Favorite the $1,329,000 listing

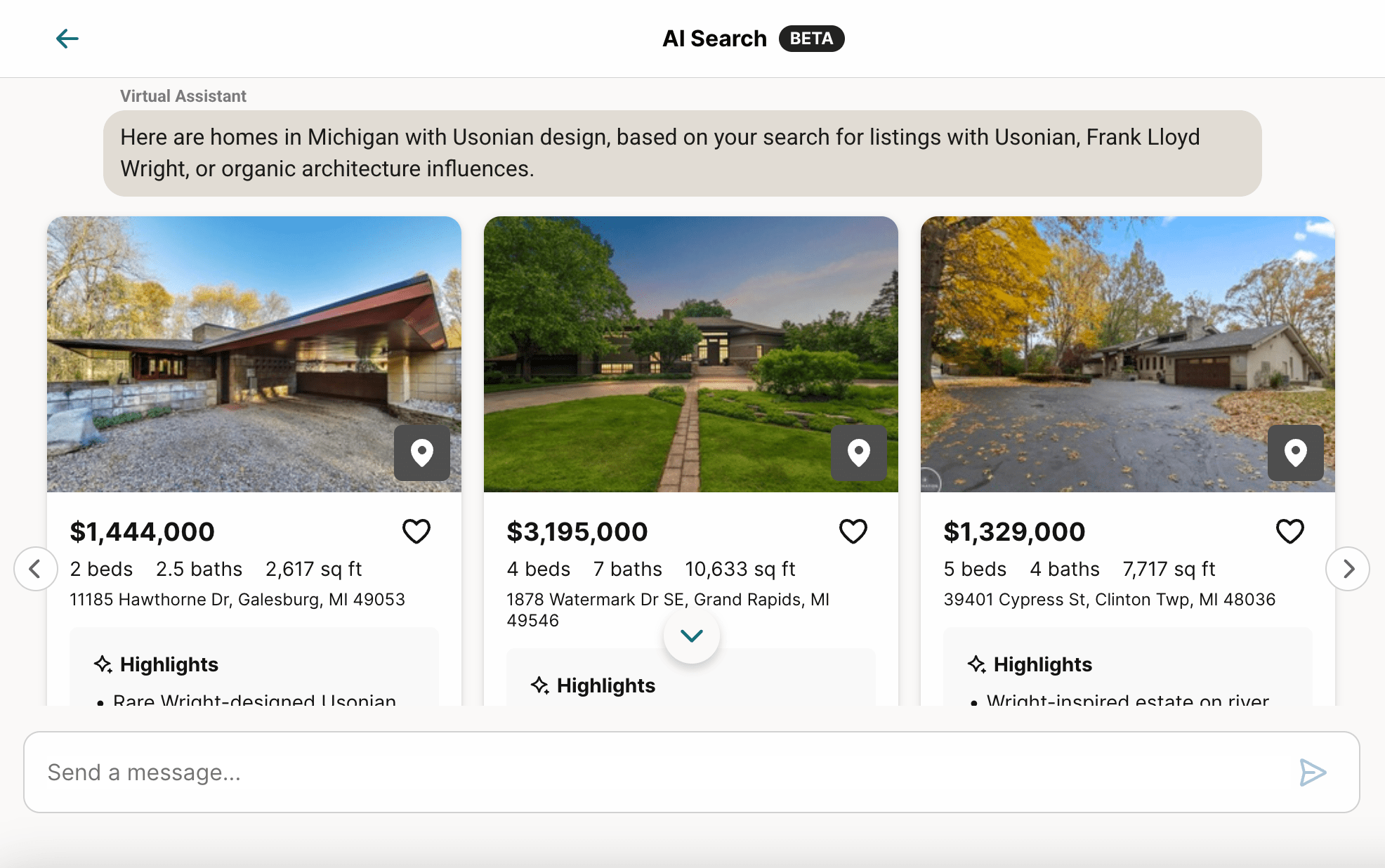pyautogui.click(x=1289, y=532)
